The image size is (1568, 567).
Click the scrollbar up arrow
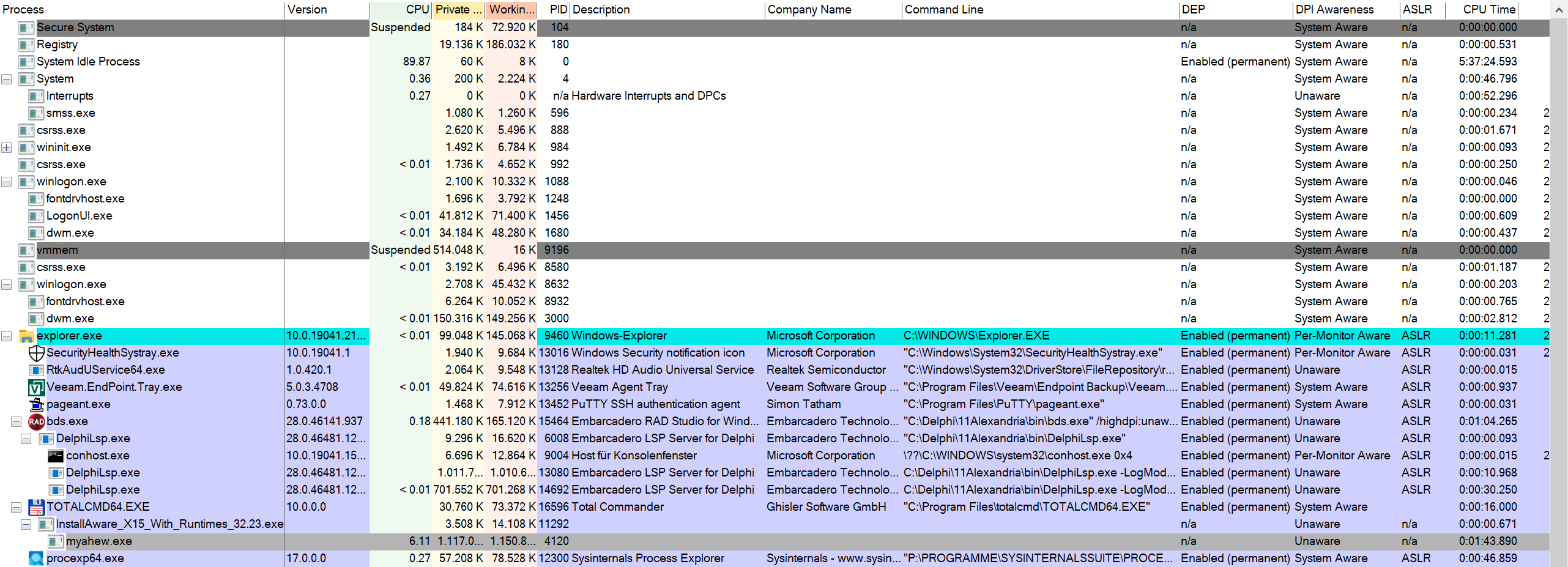click(1559, 9)
